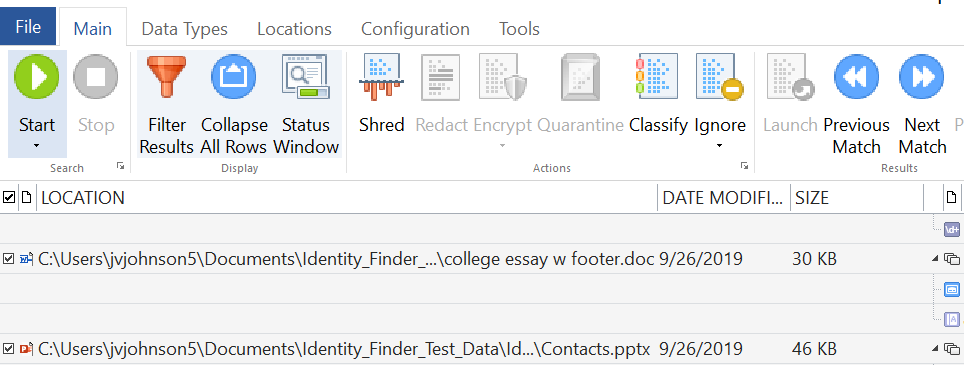This screenshot has height=365, width=964.
Task: Uncheck the college essay w footer.doc row
Action: 9,259
